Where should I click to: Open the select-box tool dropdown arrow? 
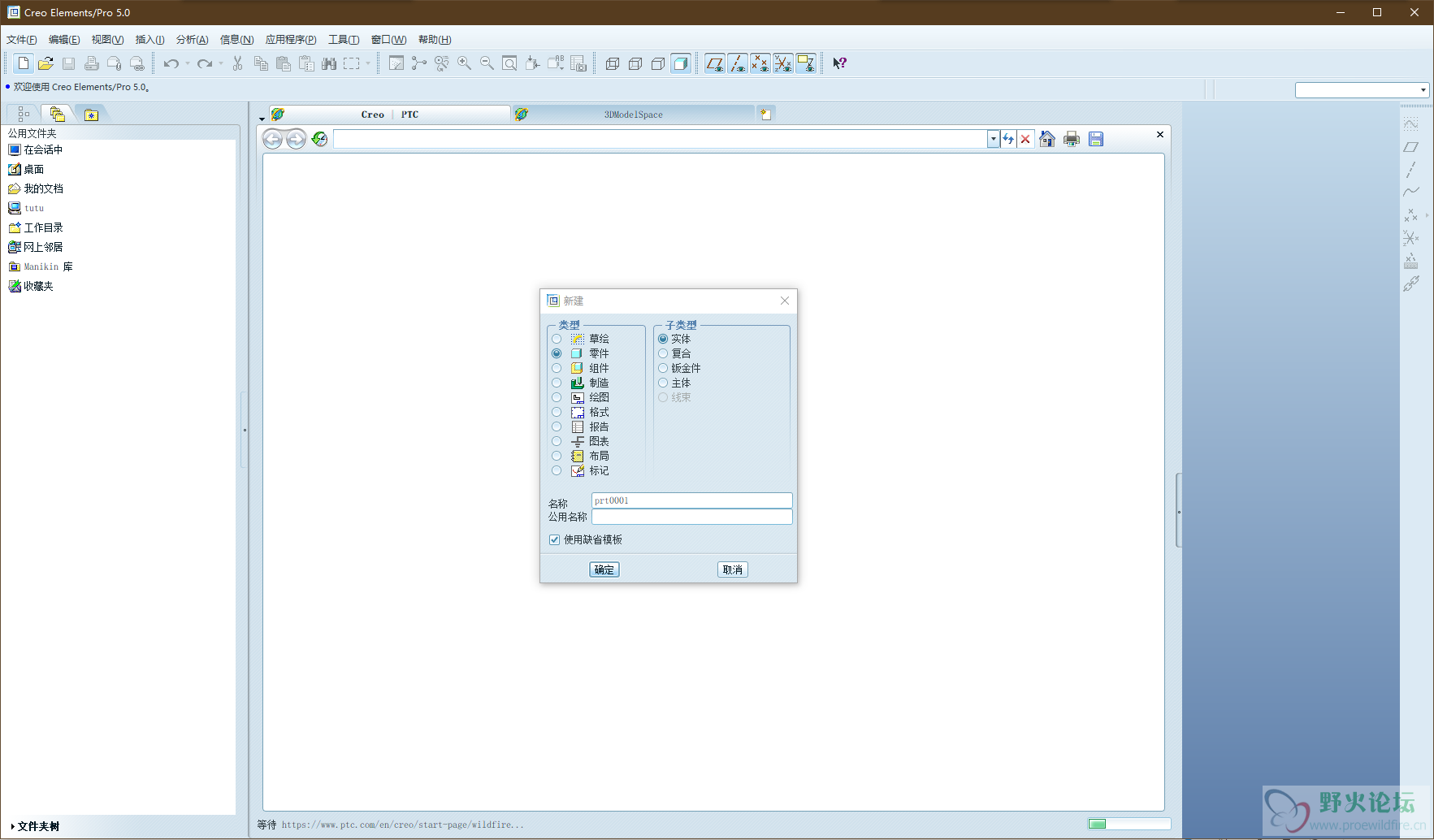coord(367,63)
